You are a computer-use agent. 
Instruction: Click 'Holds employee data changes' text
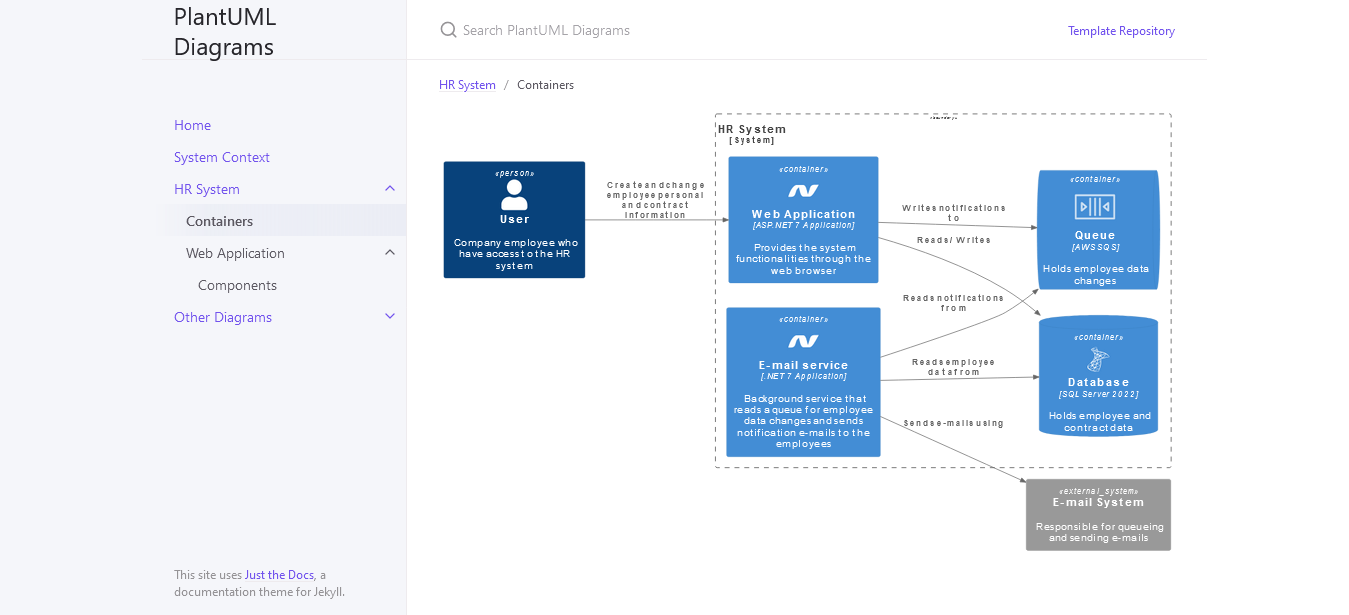pos(1095,275)
